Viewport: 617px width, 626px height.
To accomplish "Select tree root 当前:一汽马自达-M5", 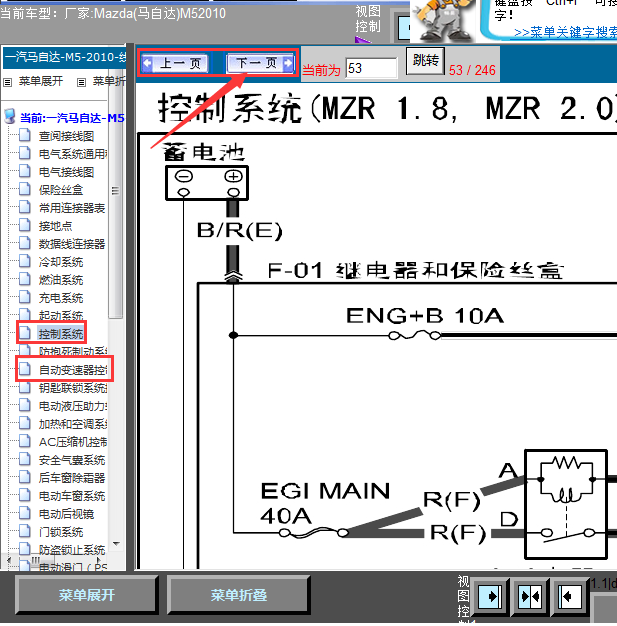I will click(x=72, y=118).
